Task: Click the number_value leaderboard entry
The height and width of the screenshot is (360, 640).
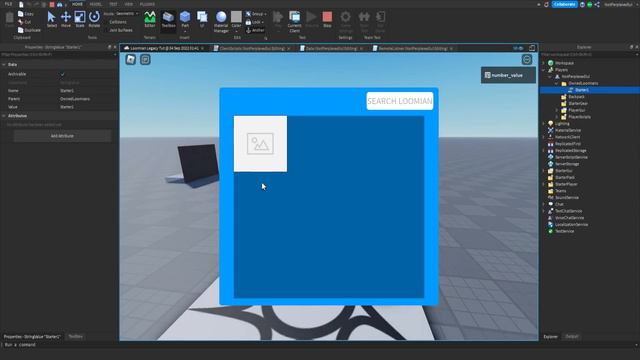Action: coord(508,75)
